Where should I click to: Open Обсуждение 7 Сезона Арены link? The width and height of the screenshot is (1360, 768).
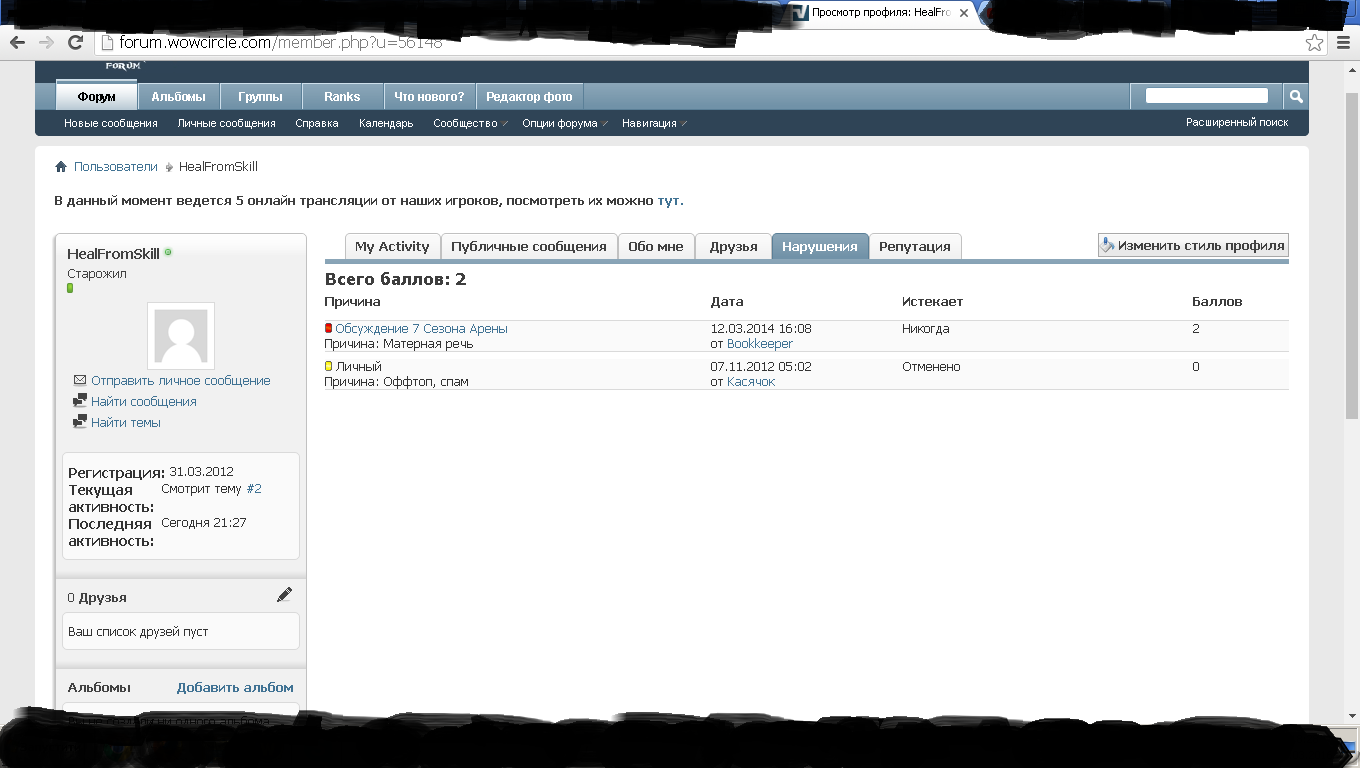pos(421,329)
